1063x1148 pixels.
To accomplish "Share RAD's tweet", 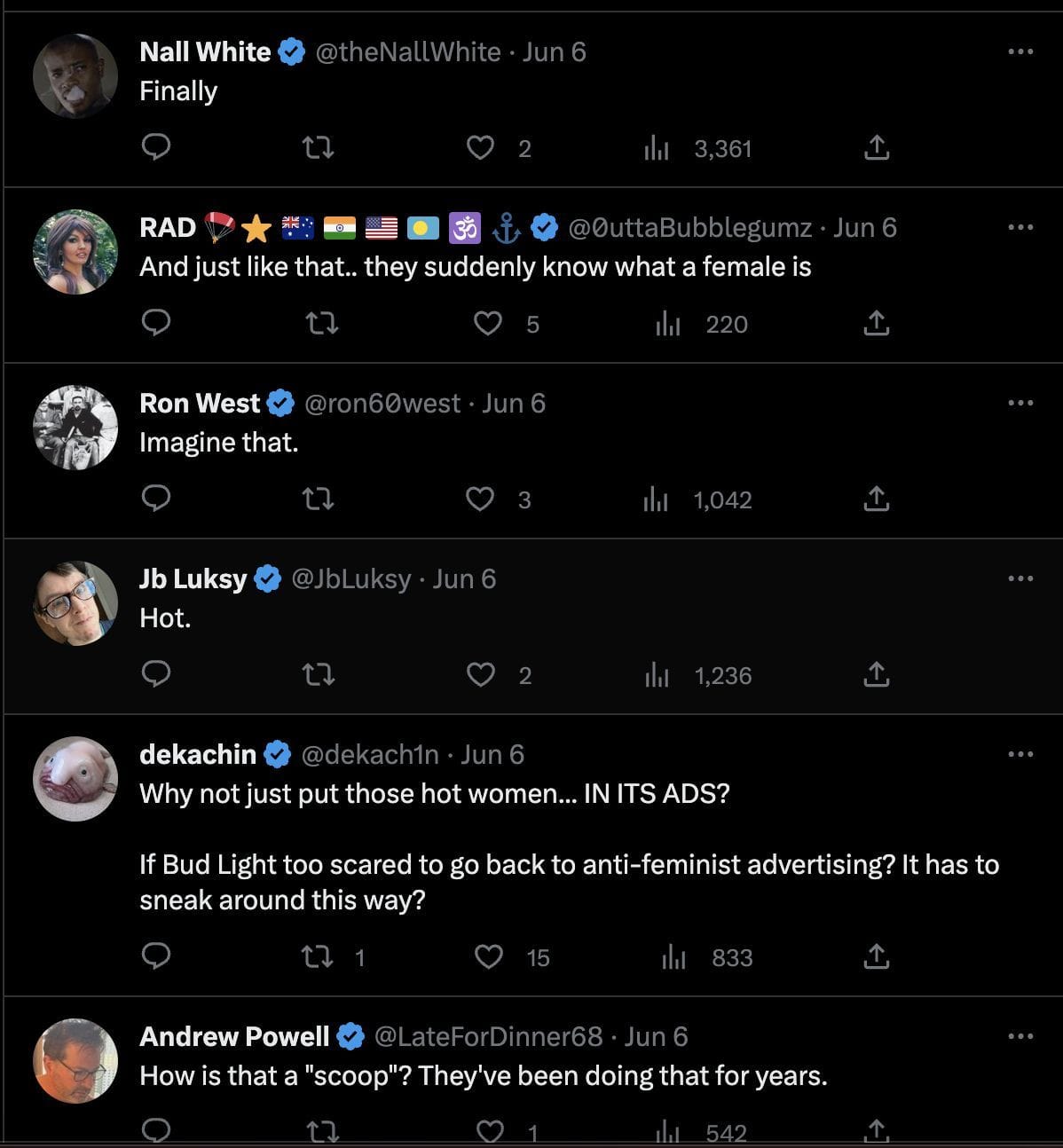I will [876, 324].
